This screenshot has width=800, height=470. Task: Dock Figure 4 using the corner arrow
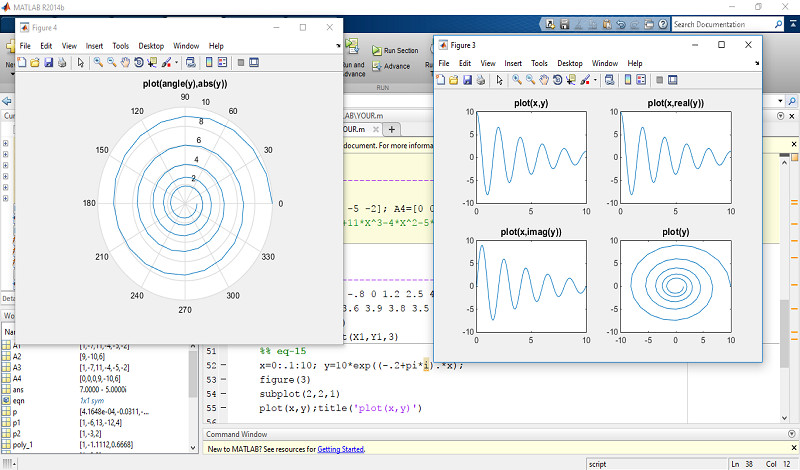pos(338,46)
